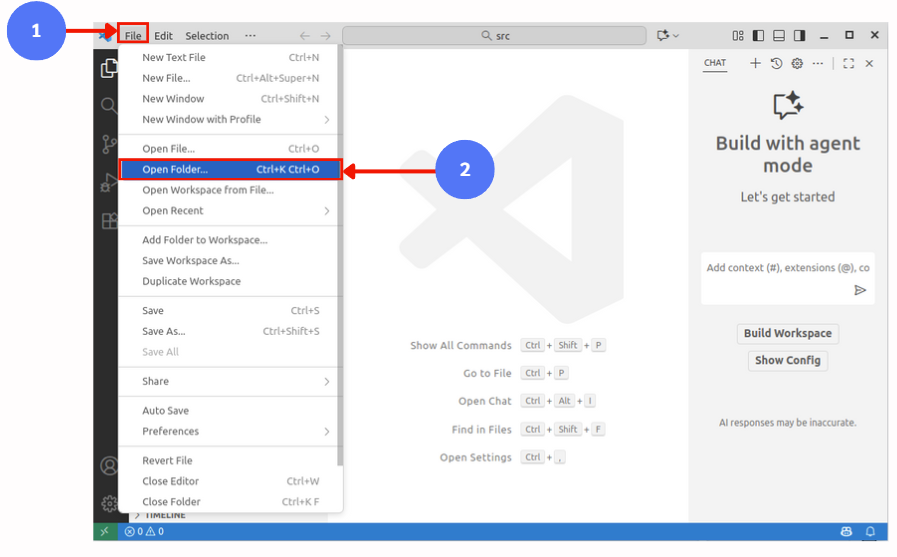
Task: Click the Show Config button
Action: (787, 360)
